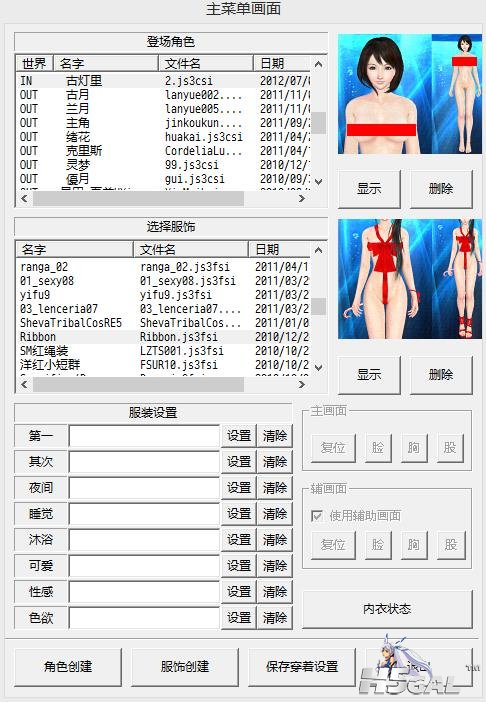Click 设置 in the 其次 row
The width and height of the screenshot is (486, 702).
[x=239, y=462]
